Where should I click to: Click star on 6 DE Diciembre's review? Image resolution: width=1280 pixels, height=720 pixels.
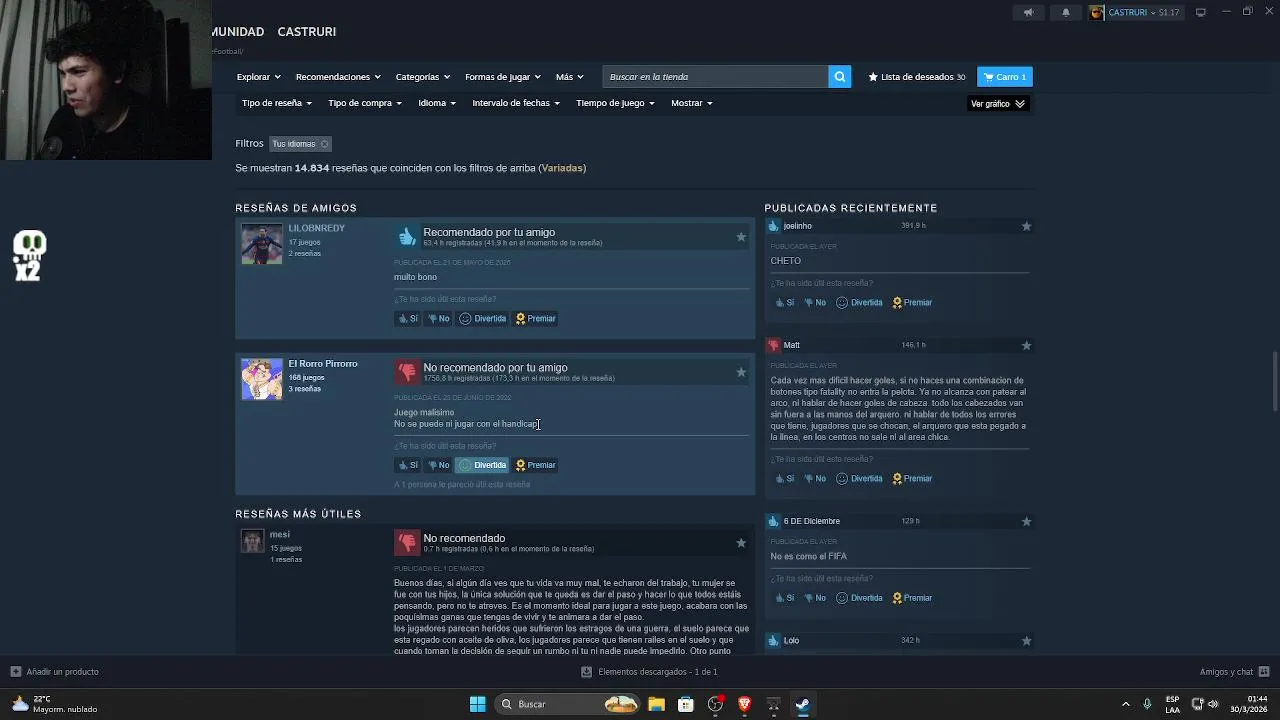1026,521
